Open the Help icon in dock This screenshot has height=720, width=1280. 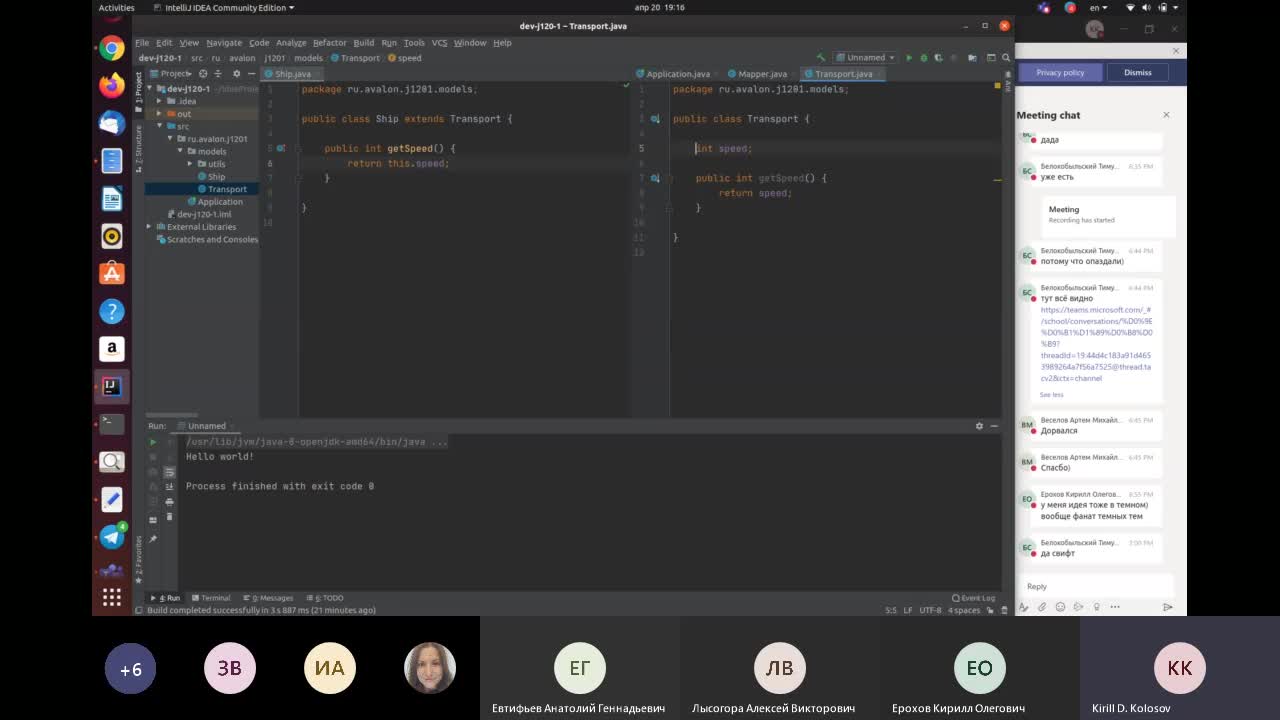112,311
